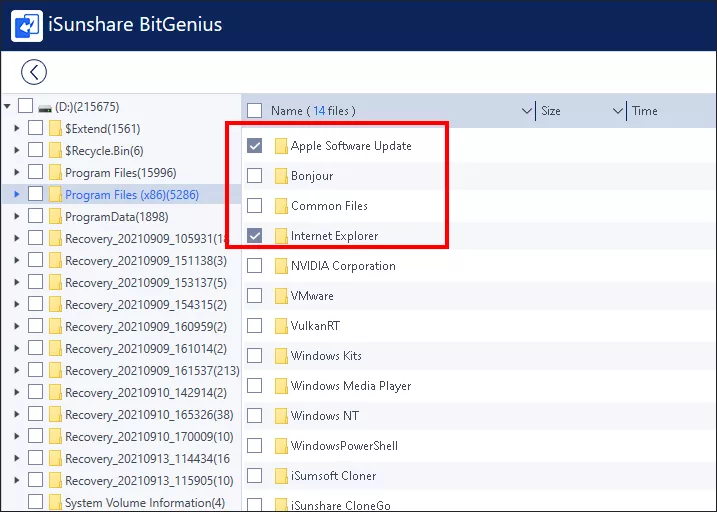Image resolution: width=717 pixels, height=512 pixels.
Task: Click the $Extend folder icon in tree
Action: coord(55,128)
